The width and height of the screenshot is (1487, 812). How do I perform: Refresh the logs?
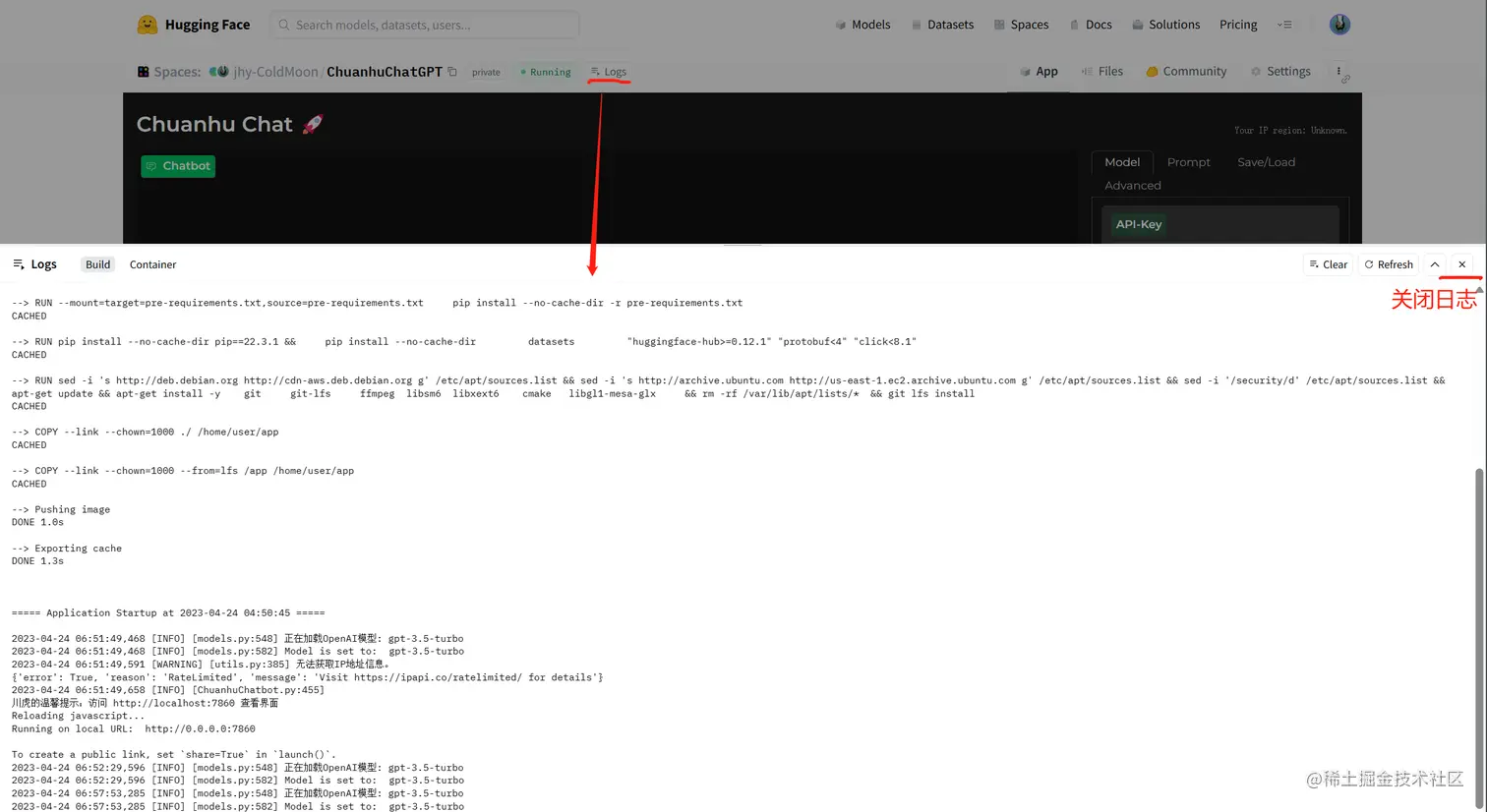pyautogui.click(x=1389, y=264)
